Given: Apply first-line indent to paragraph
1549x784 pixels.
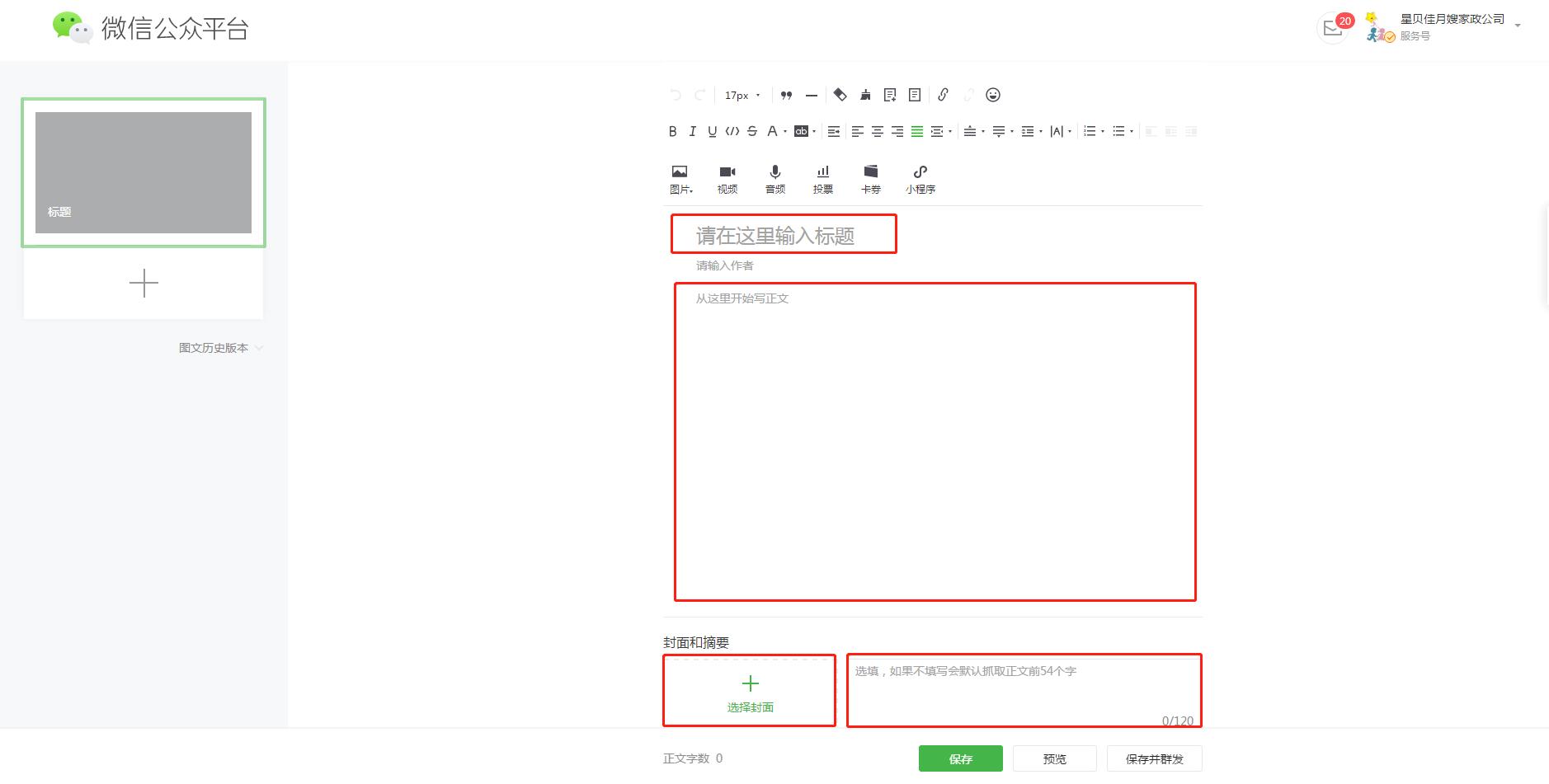Looking at the screenshot, I should [834, 131].
